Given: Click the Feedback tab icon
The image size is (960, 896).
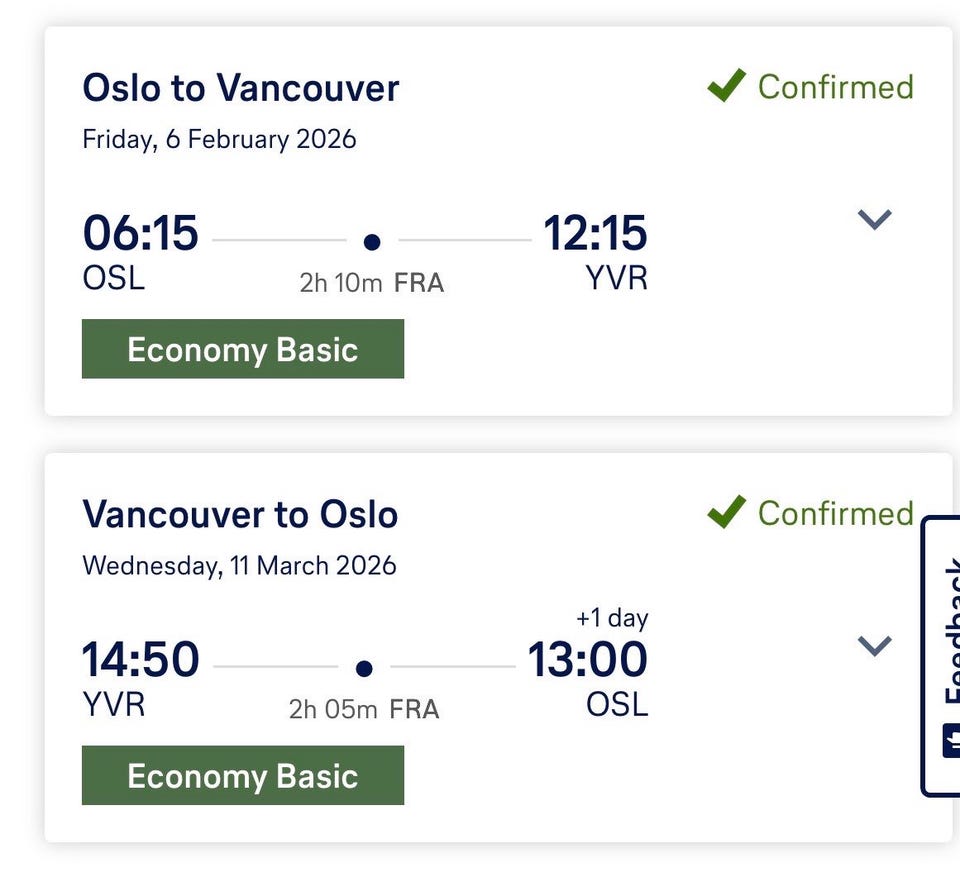Looking at the screenshot, I should (952, 741).
